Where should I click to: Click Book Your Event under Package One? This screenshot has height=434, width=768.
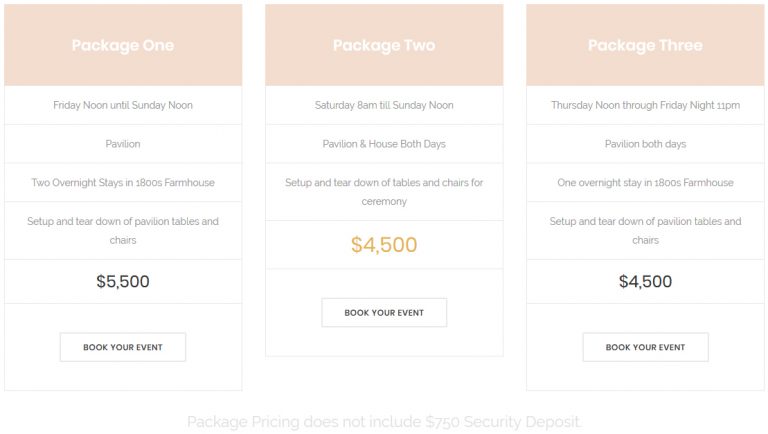point(122,347)
